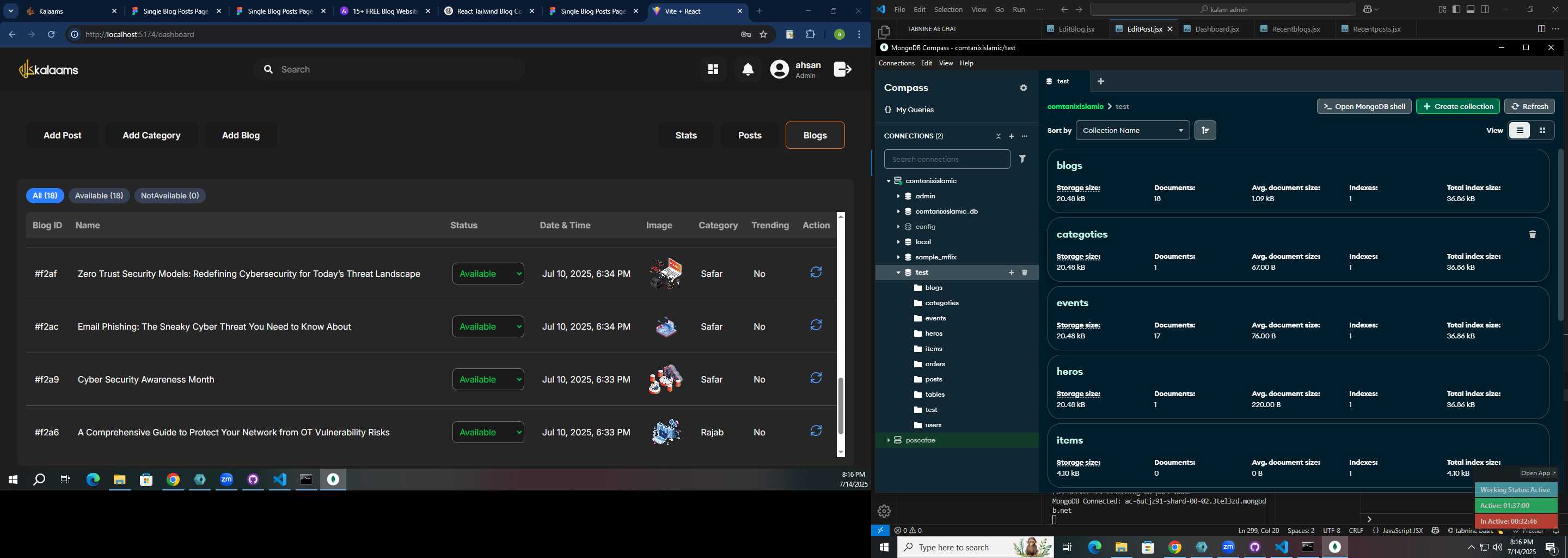Click the filter connections funnel icon

pos(1022,159)
